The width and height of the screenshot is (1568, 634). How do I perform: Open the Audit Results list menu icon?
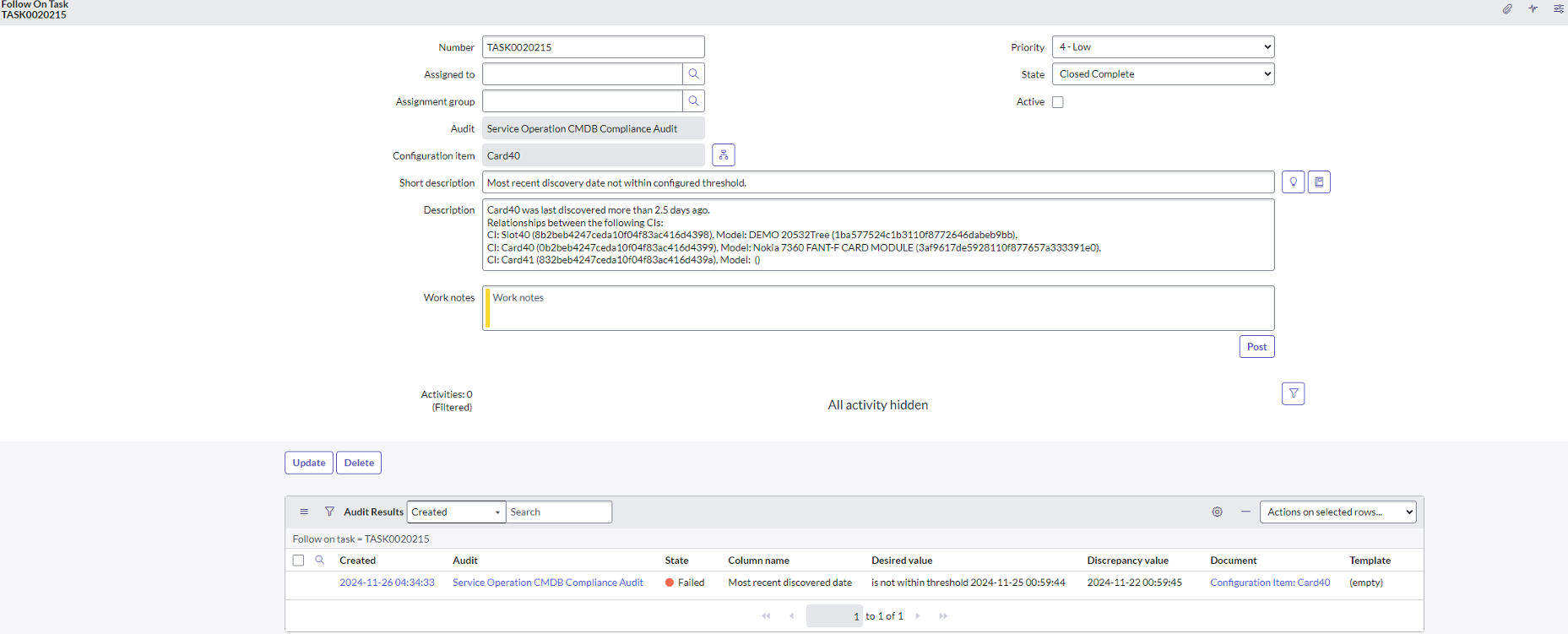[304, 512]
